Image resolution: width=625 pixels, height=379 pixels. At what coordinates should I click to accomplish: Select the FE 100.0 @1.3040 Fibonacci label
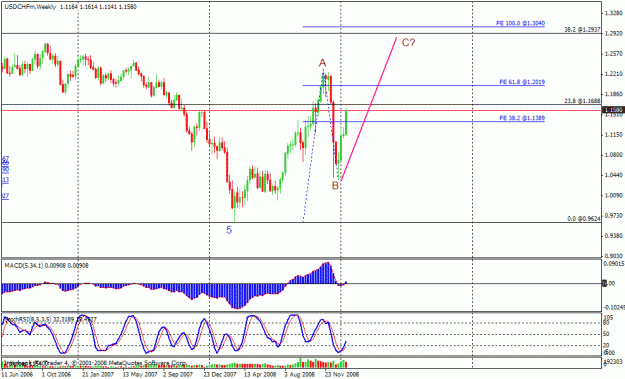click(x=520, y=24)
